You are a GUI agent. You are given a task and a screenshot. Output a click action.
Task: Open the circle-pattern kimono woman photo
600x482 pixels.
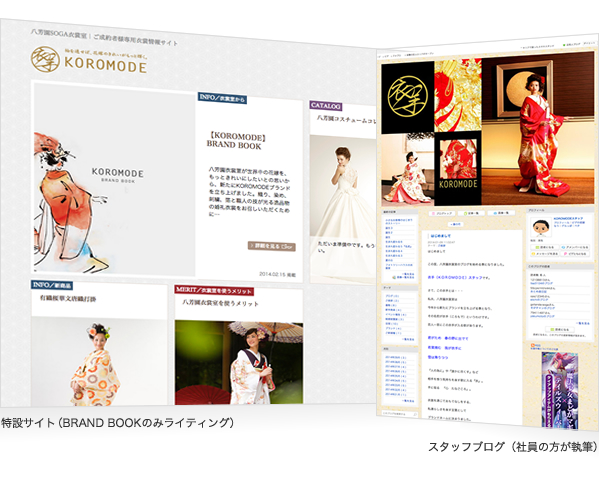point(99,362)
